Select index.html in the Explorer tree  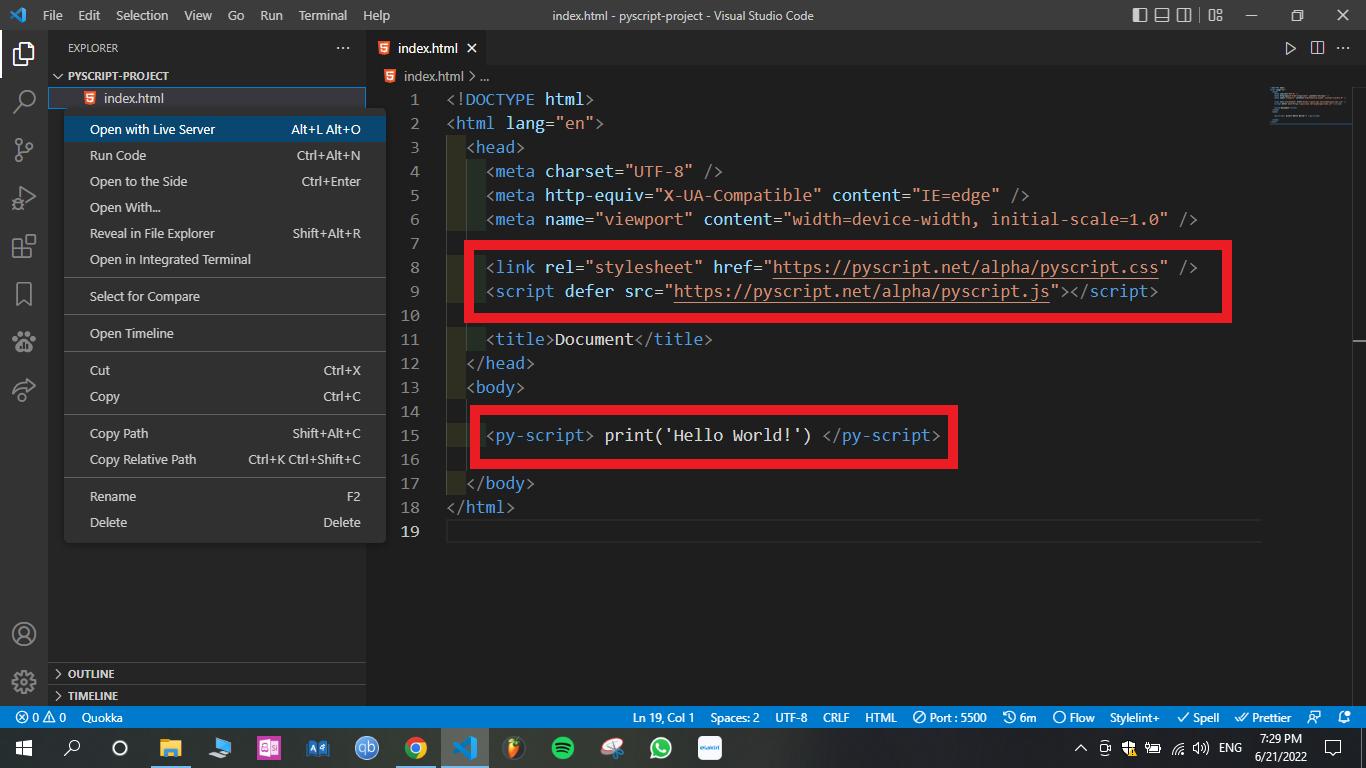click(x=207, y=98)
